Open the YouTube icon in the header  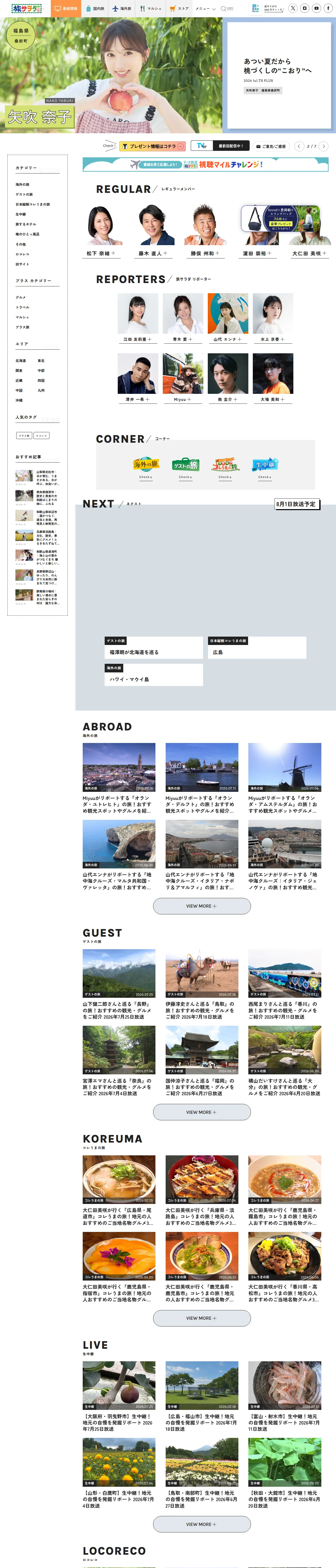tap(316, 9)
